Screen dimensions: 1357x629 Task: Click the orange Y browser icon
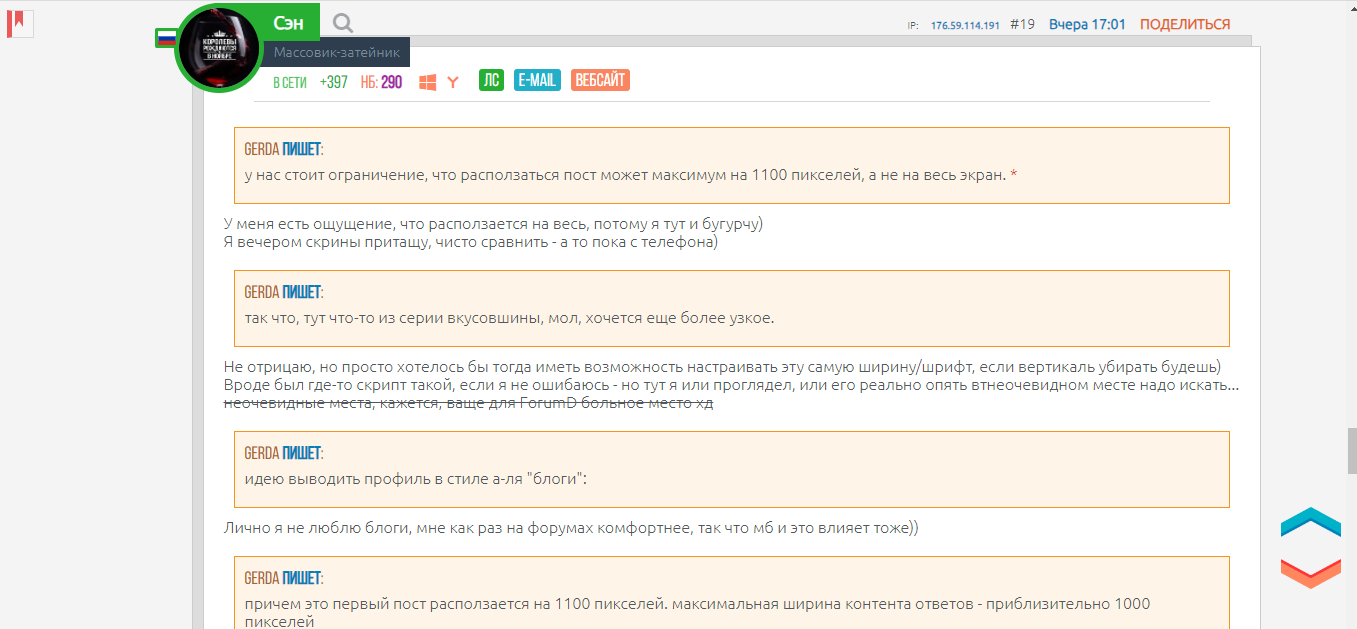[x=453, y=82]
